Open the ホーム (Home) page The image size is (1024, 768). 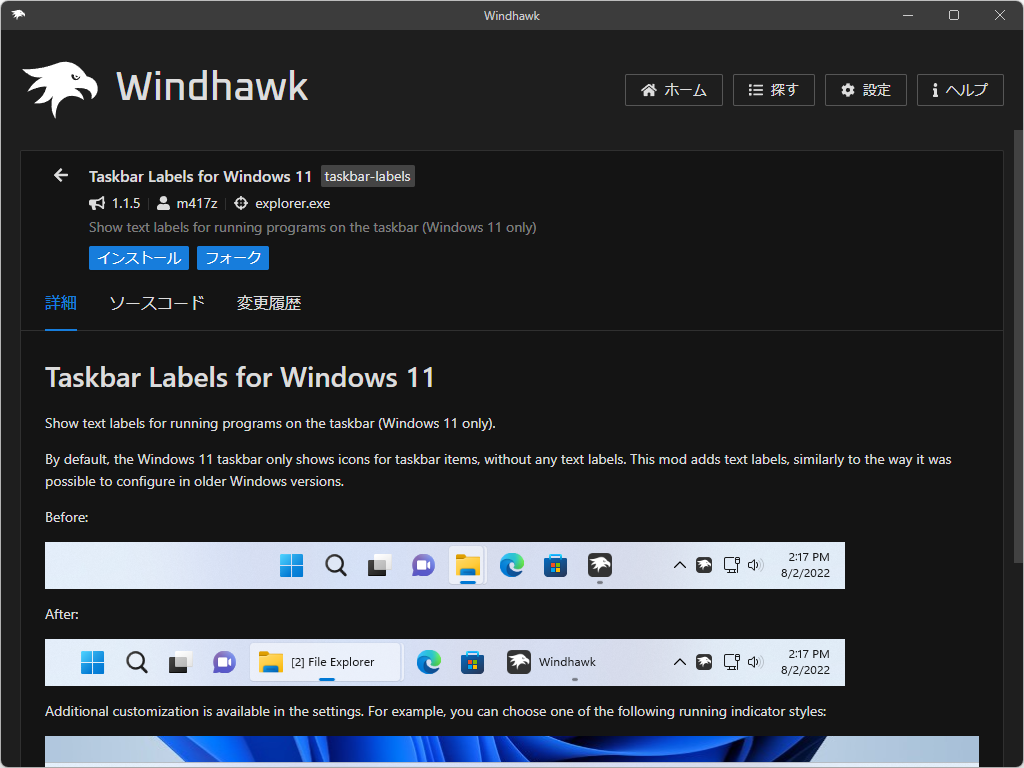click(x=673, y=90)
